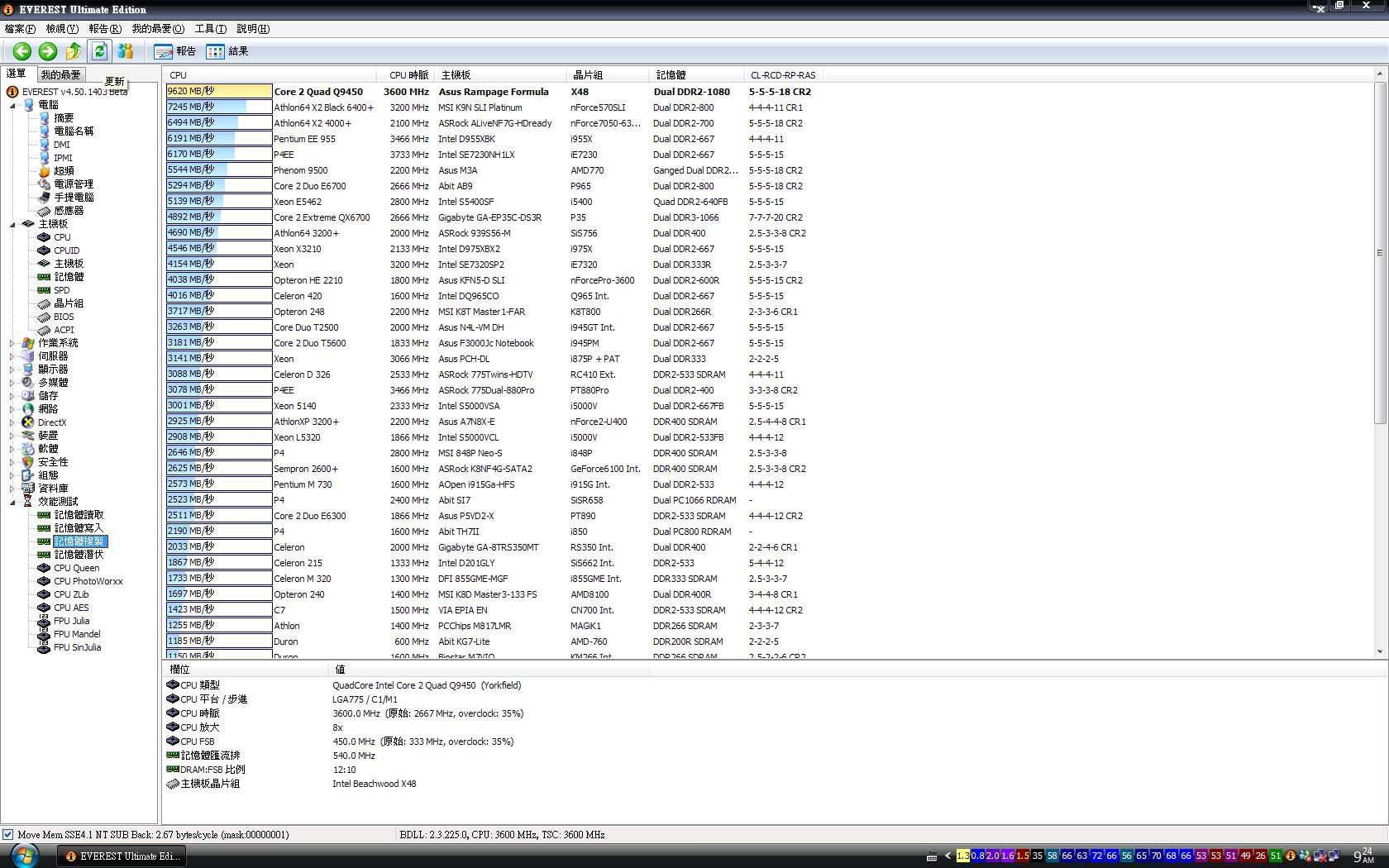Viewport: 1389px width, 868px height.
Task: Expand the 多媒體 tree node
Action: 12,383
